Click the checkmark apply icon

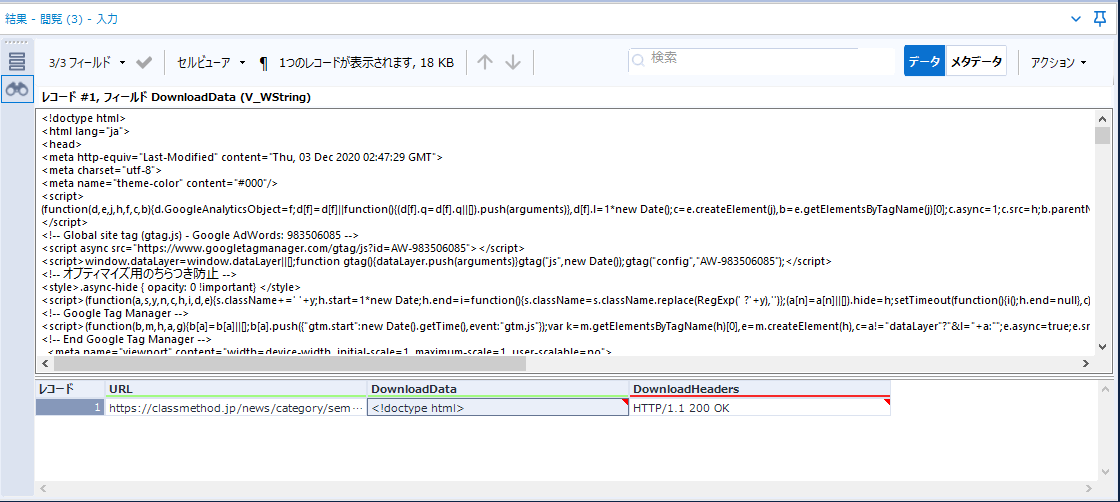point(144,63)
